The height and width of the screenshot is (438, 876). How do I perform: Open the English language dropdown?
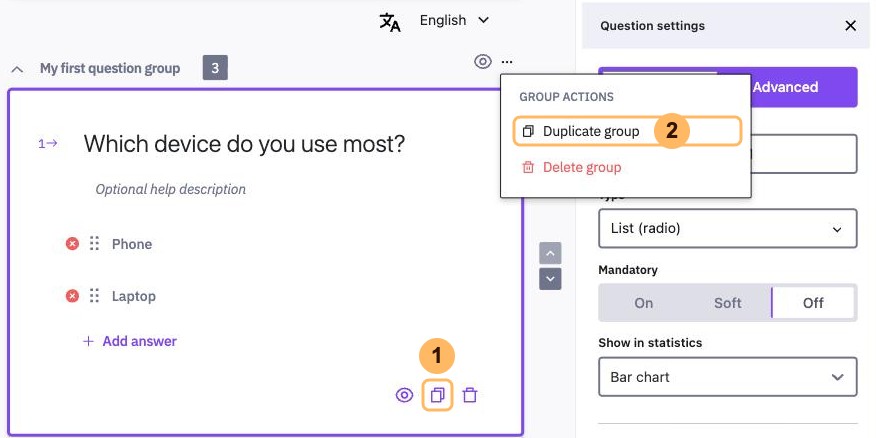point(454,21)
